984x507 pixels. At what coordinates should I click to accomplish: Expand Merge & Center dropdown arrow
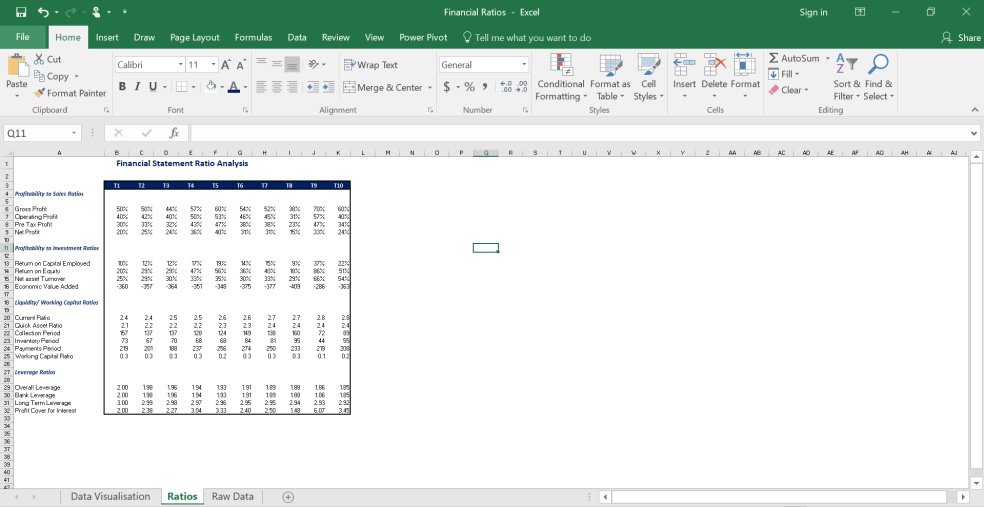(x=430, y=87)
